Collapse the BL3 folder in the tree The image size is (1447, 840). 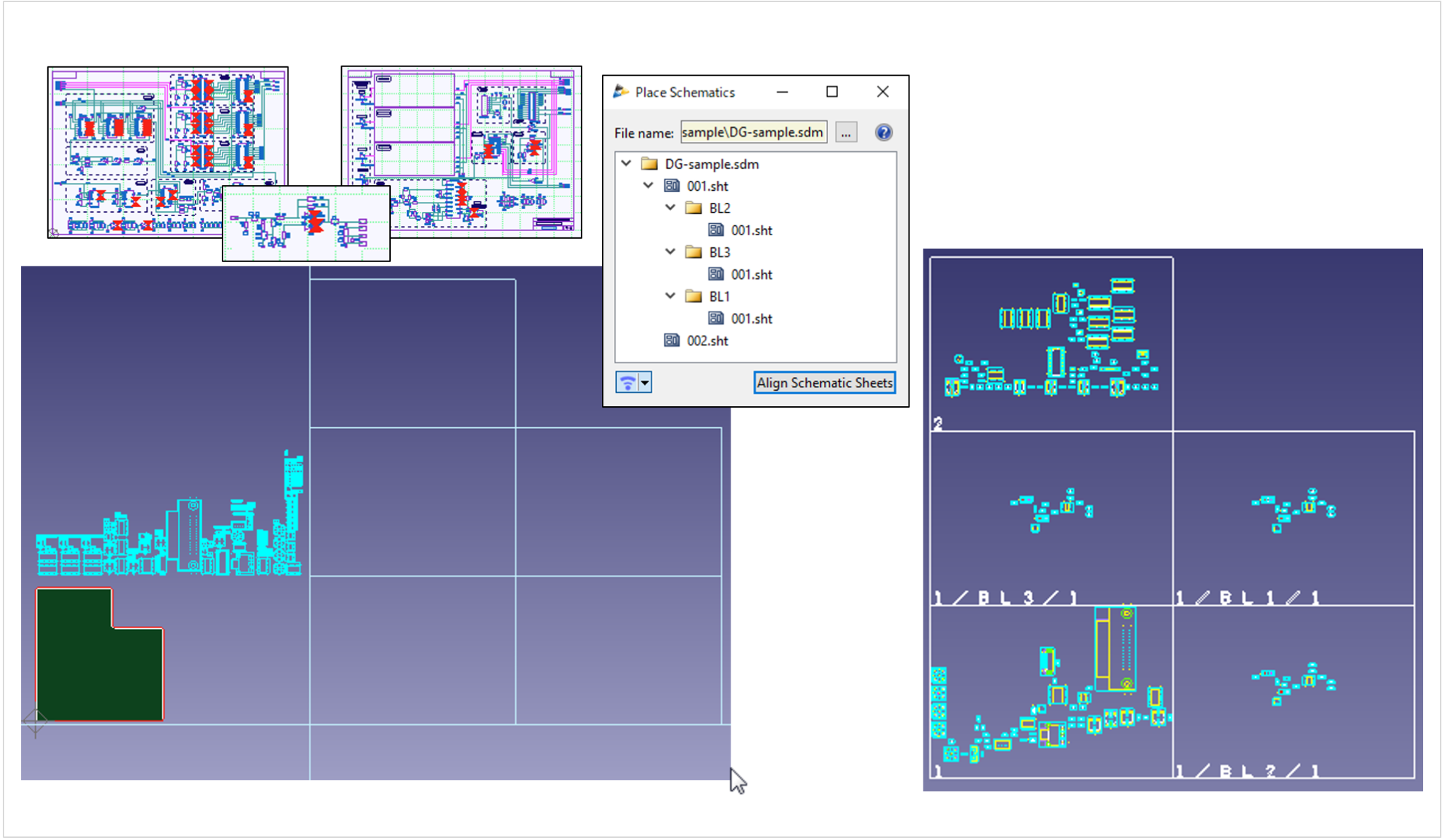[x=670, y=252]
